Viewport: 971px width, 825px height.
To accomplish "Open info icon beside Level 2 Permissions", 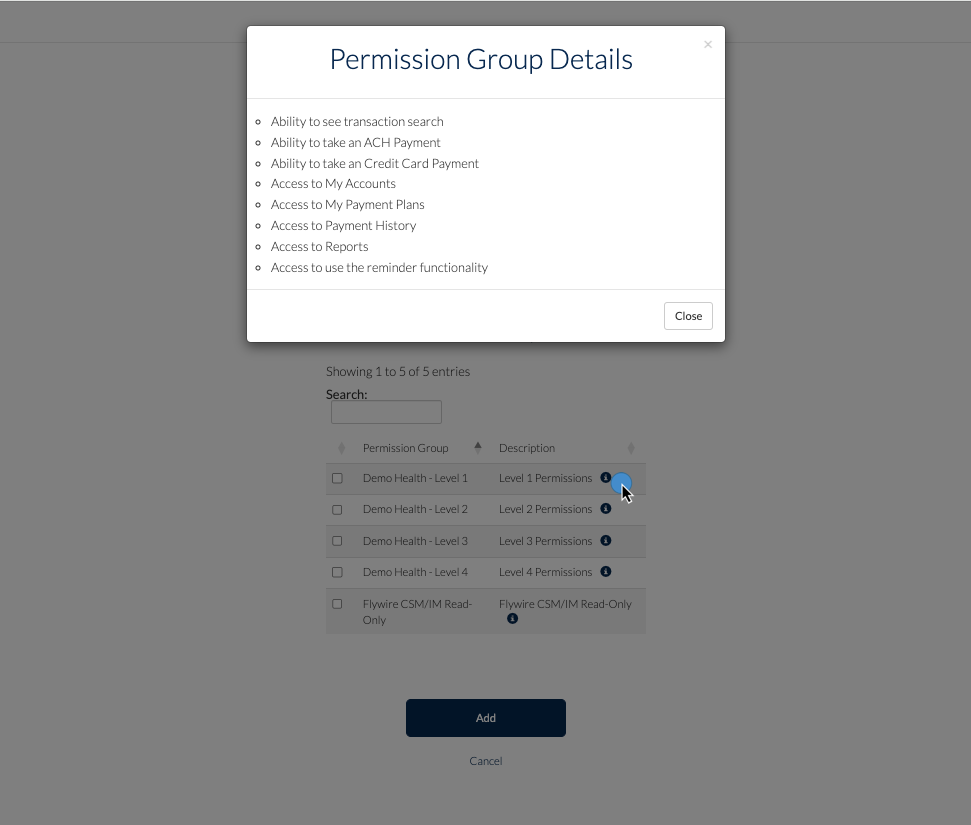I will 605,509.
